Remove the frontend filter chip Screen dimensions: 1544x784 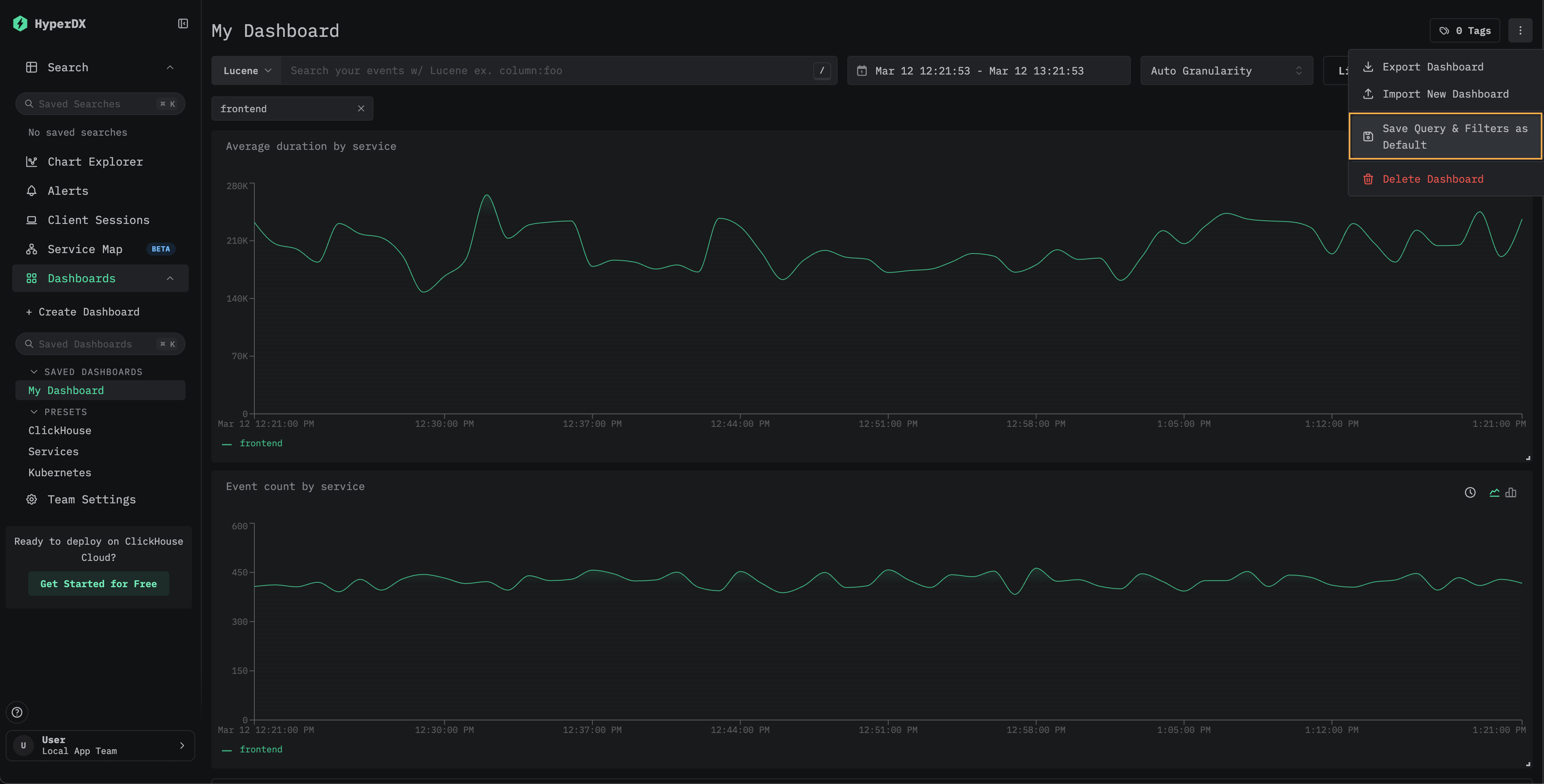361,109
